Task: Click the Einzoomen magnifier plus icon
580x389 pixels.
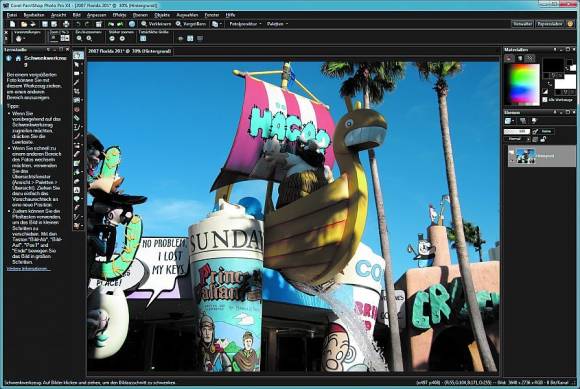Action: coord(89,38)
